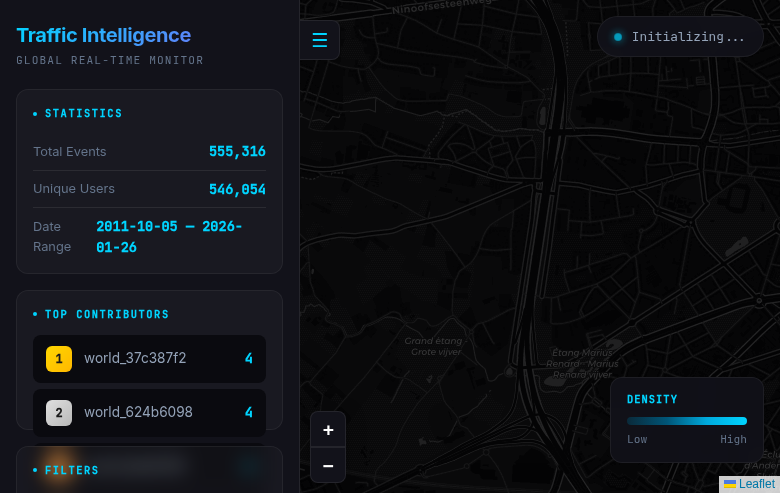
Task: Click the Étang Marius Renard map label
Action: click(582, 364)
